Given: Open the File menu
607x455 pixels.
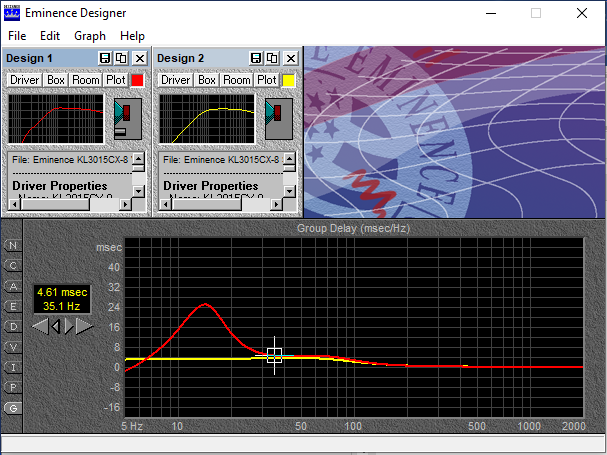Looking at the screenshot, I should coord(17,36).
